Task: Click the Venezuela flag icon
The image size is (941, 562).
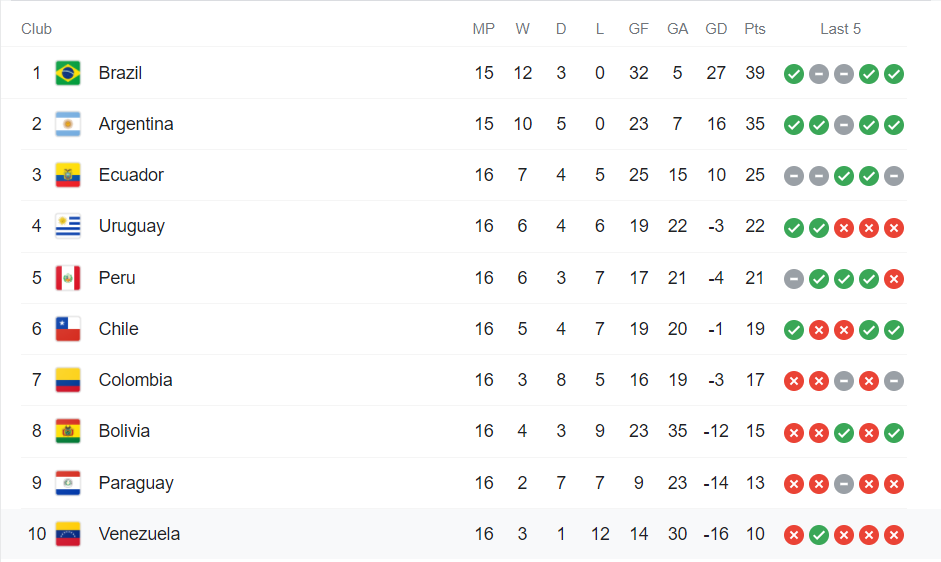Action: pyautogui.click(x=68, y=534)
